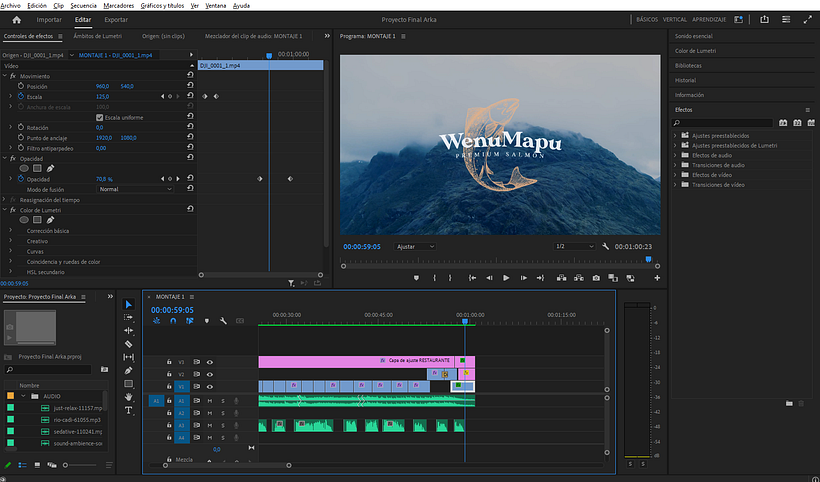820x482 pixels.
Task: Play the program monitor
Action: [506, 278]
